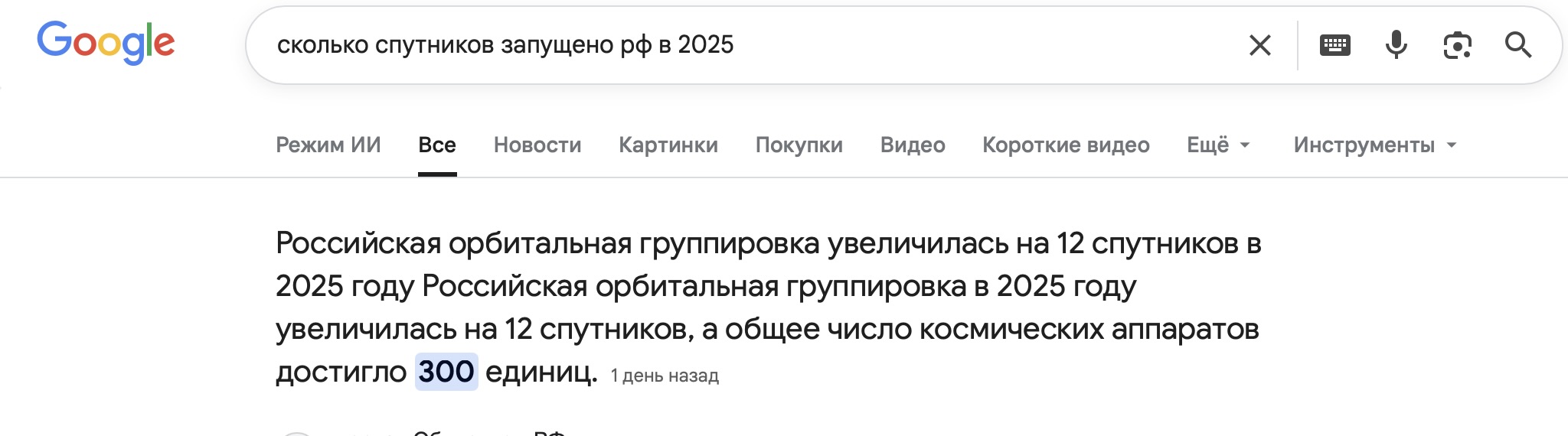Open the Короткие видео tab
Screen dimensions: 1568x436
point(1066,145)
